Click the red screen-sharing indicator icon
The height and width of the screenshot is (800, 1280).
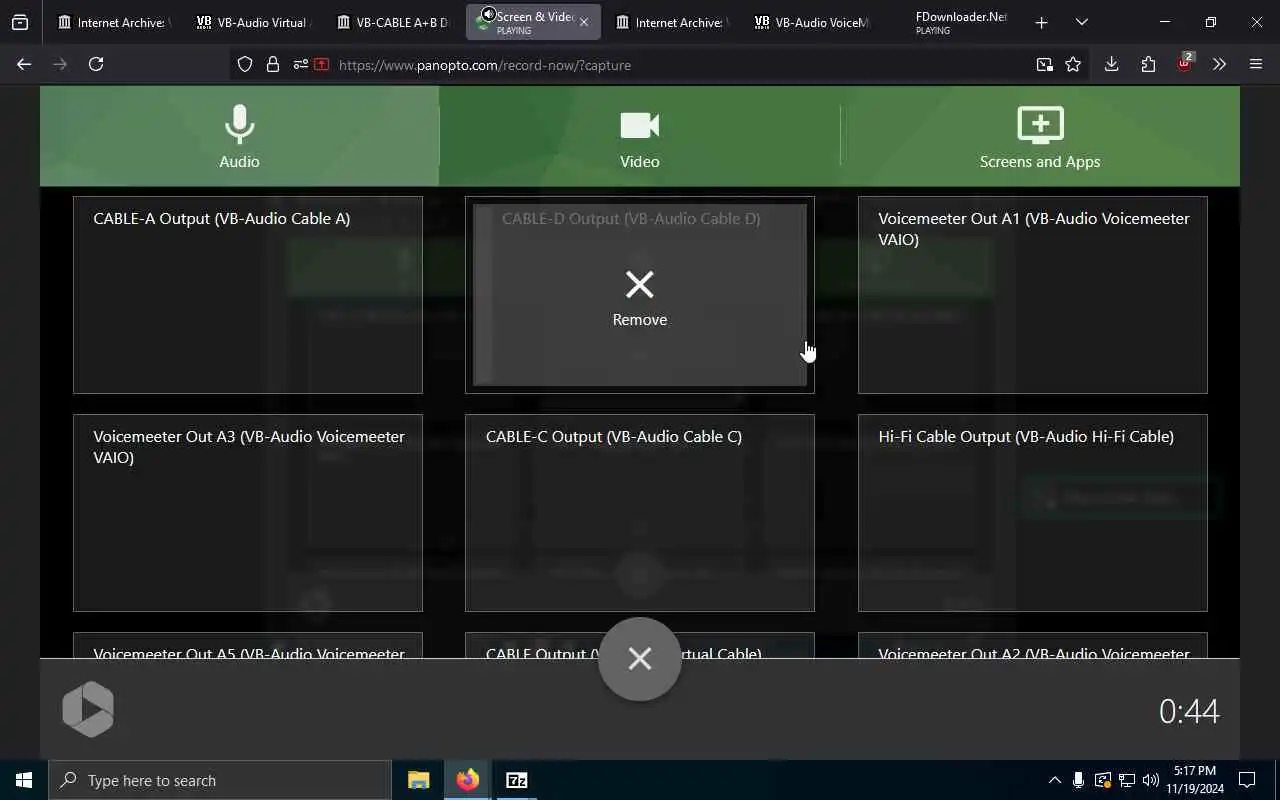[322, 65]
